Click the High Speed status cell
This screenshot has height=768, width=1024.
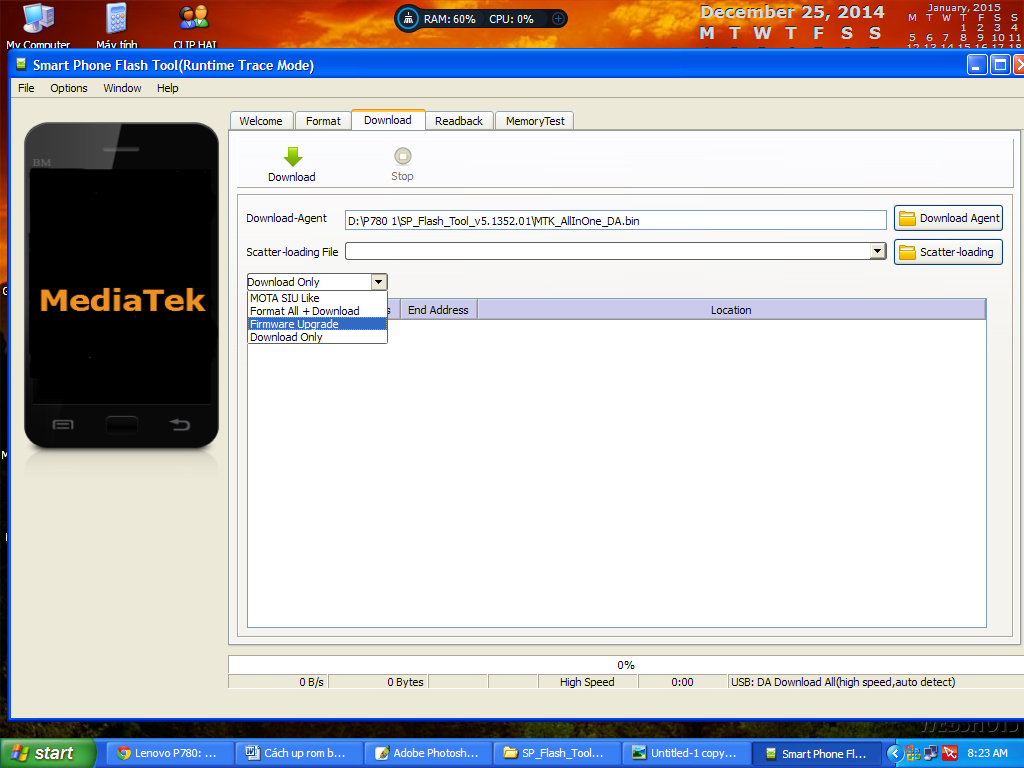[587, 682]
